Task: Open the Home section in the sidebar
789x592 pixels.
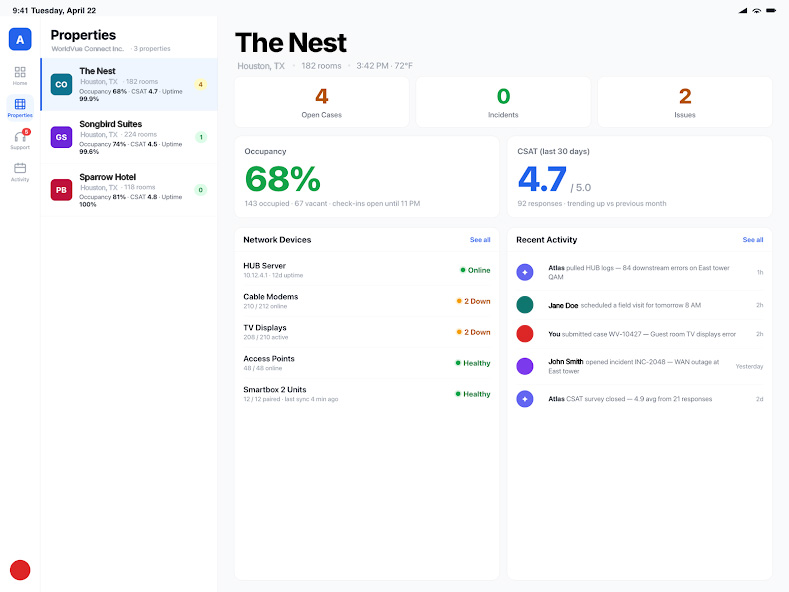Action: 20,76
